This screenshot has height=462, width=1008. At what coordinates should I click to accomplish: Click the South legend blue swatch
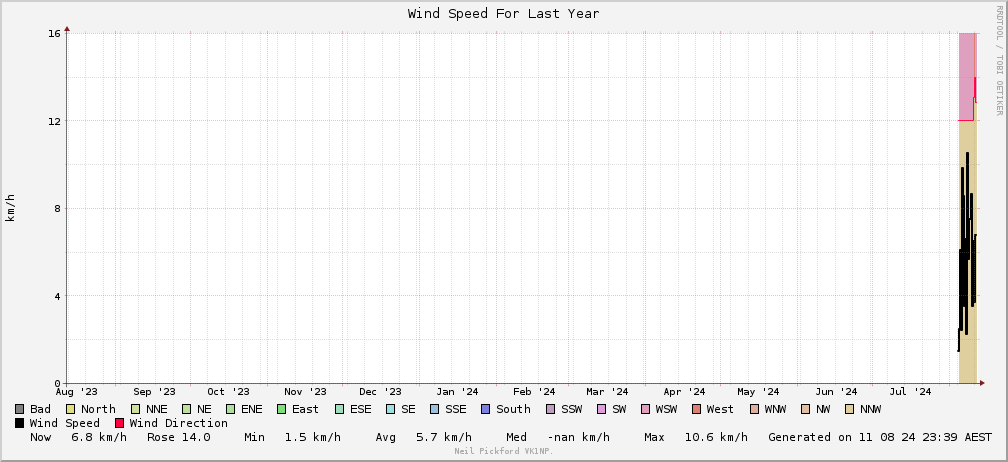(x=485, y=409)
